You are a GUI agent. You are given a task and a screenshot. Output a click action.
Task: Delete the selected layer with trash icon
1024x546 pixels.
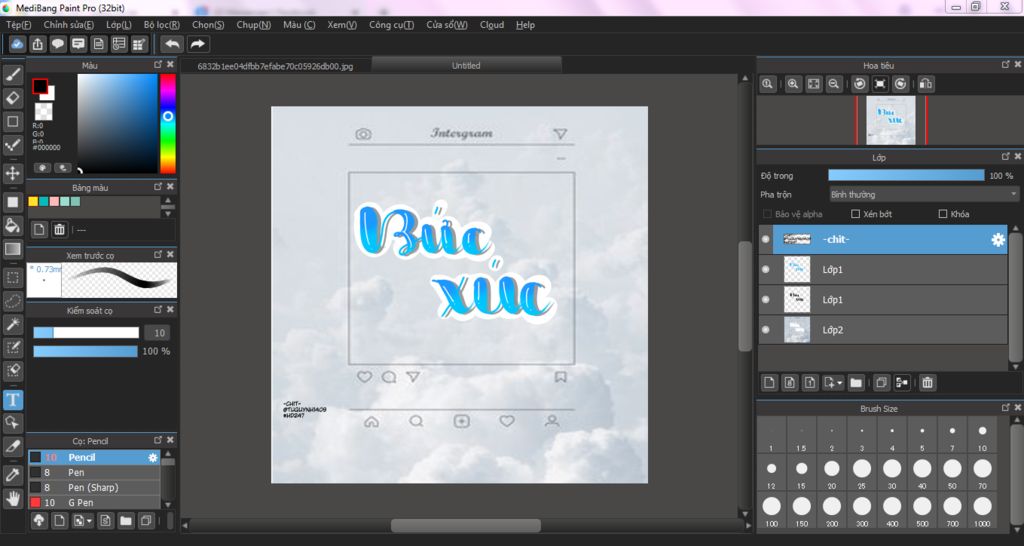pos(927,383)
